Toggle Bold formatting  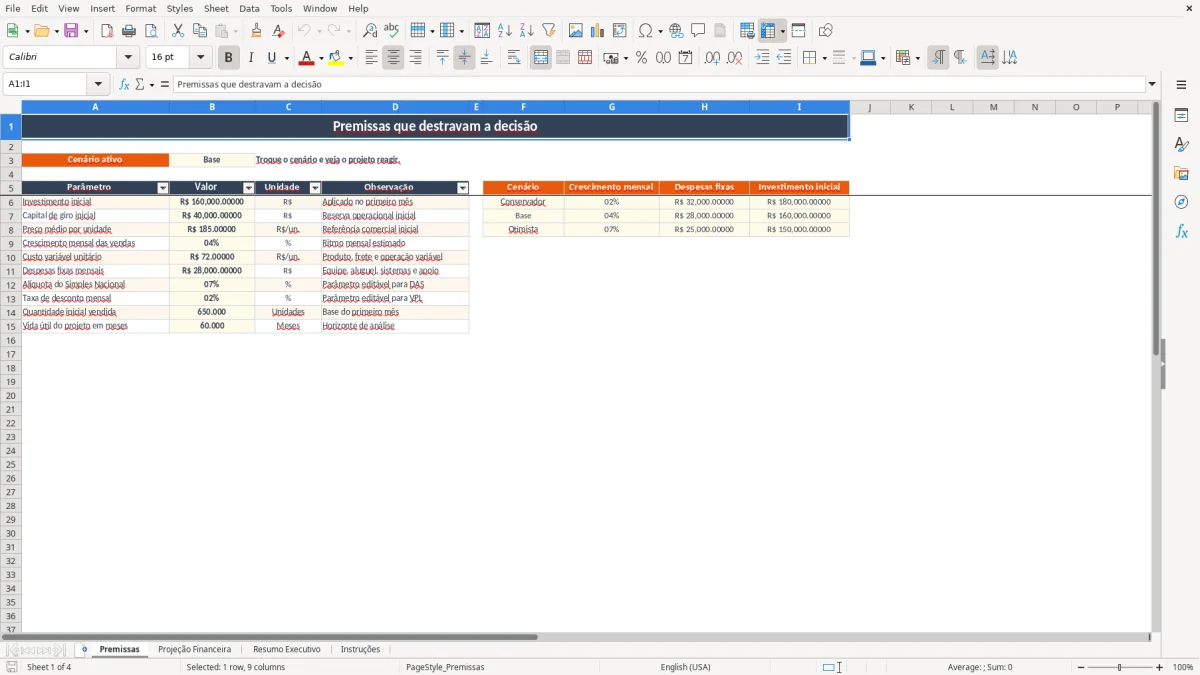tap(229, 58)
